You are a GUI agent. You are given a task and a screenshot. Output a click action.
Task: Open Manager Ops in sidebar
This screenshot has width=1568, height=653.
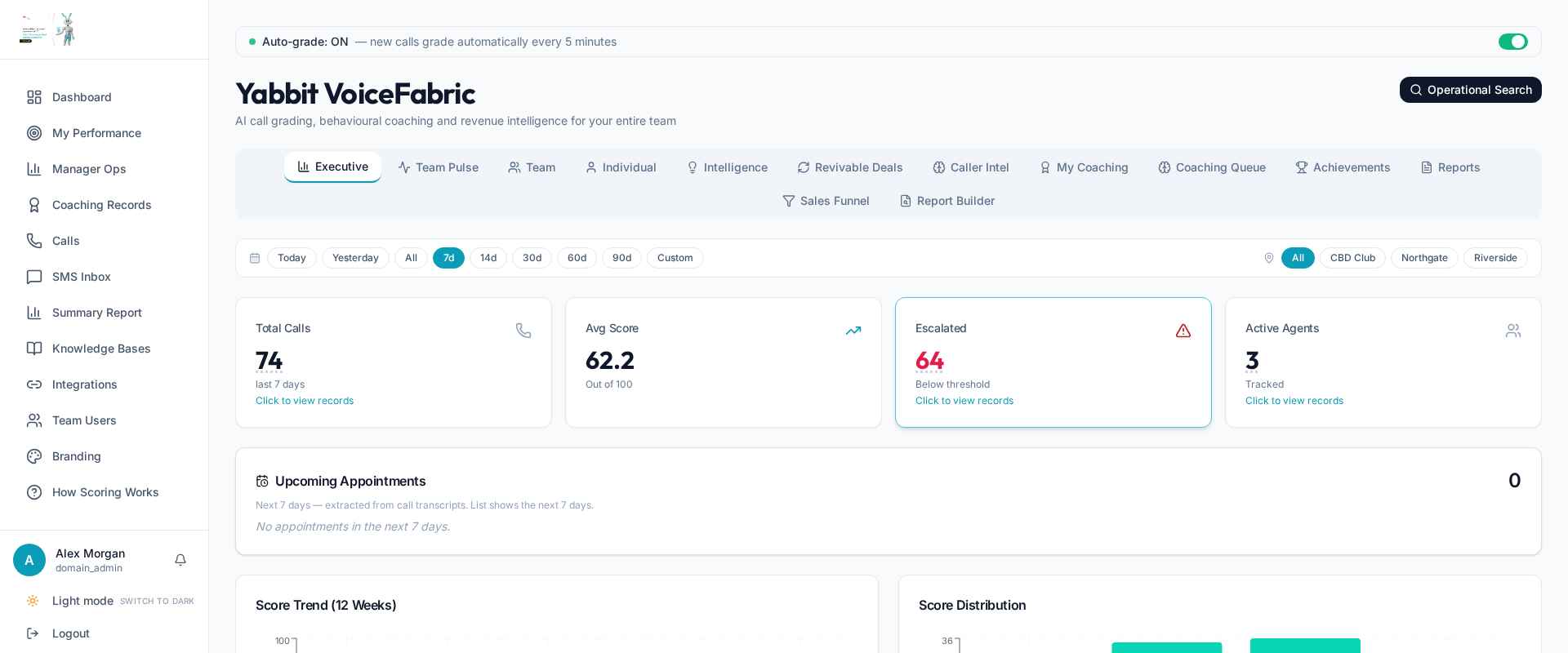[x=104, y=169]
